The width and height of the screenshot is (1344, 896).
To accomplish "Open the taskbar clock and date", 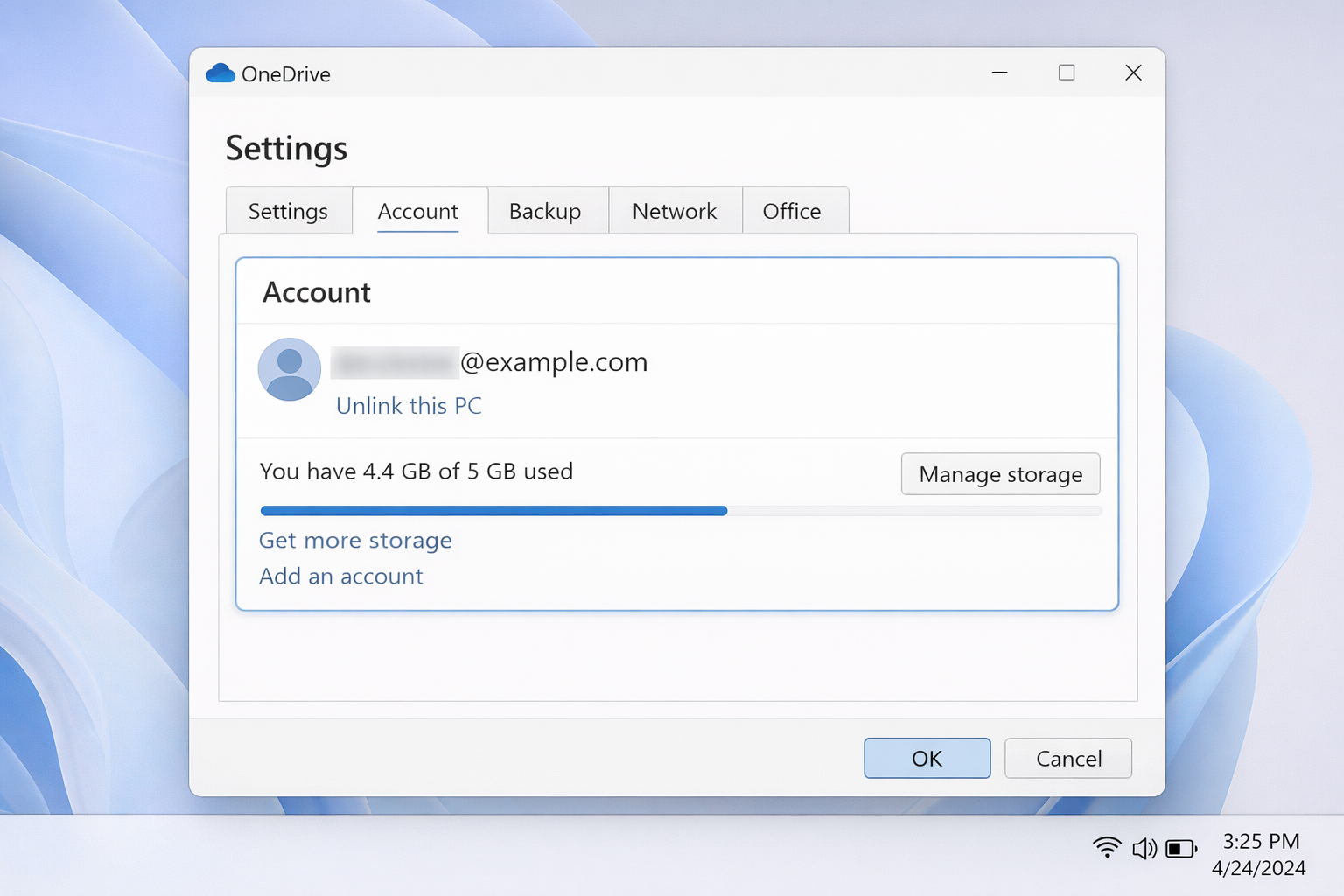I will coord(1259,854).
